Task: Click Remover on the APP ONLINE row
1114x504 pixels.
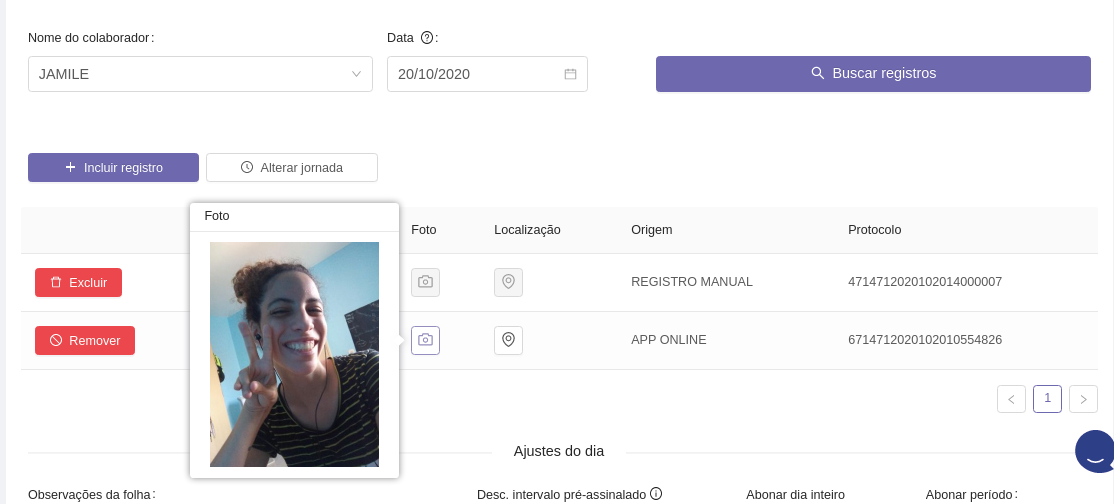Action: point(85,340)
